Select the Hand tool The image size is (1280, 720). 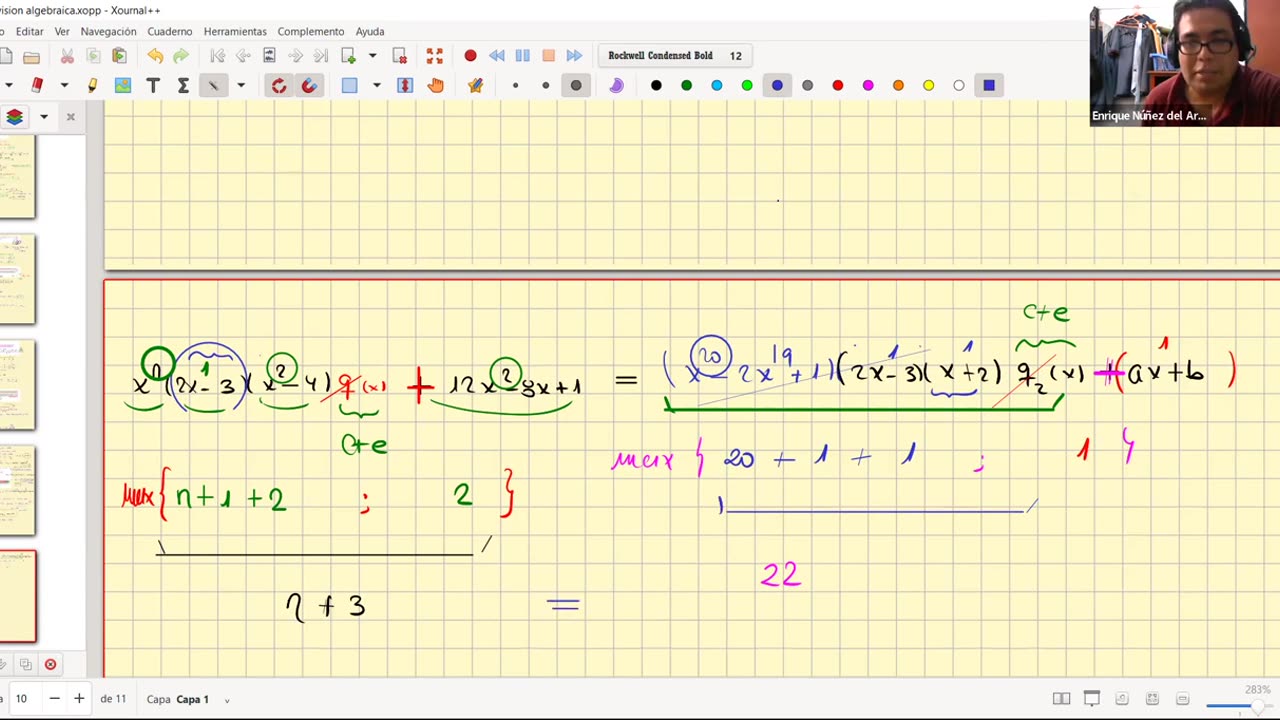435,86
